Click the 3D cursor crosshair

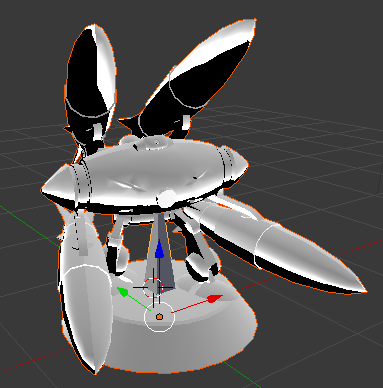(x=153, y=287)
